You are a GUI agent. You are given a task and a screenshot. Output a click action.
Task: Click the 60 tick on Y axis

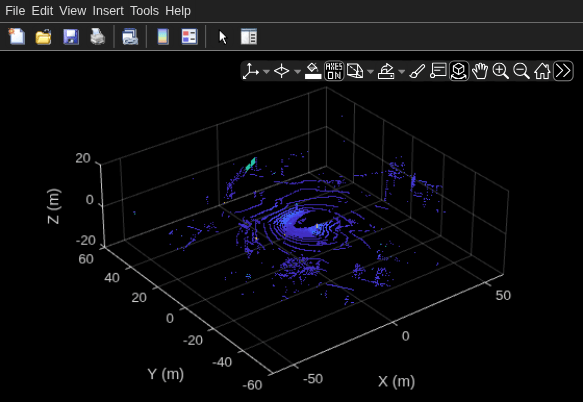click(86, 259)
